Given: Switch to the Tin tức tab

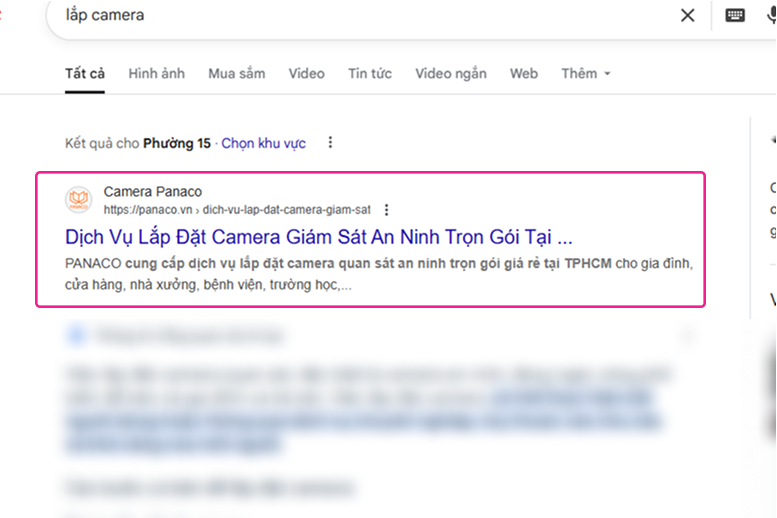Looking at the screenshot, I should click(x=370, y=74).
